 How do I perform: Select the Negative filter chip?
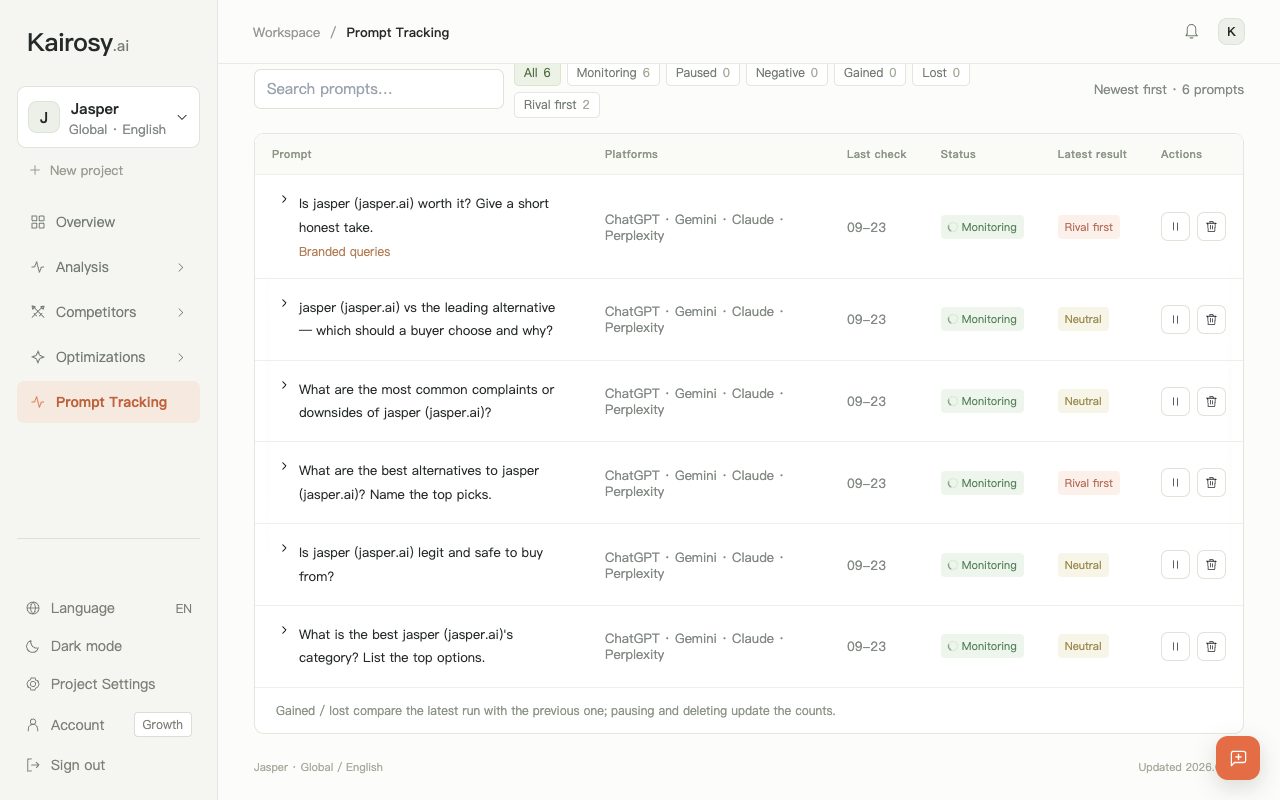(786, 73)
